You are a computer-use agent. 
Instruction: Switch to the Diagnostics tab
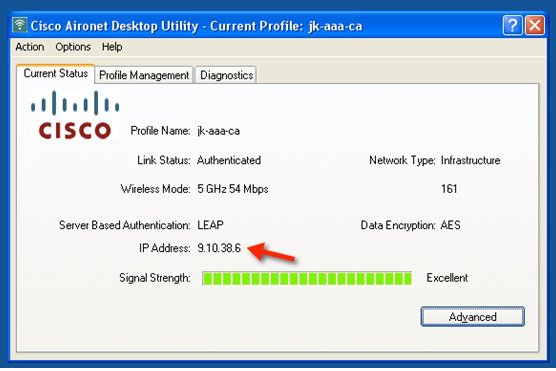point(226,75)
